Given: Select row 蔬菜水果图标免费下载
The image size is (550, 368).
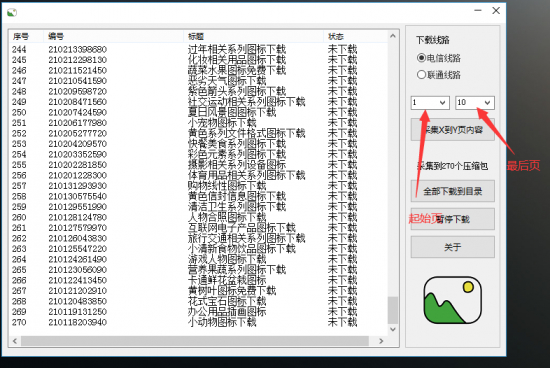Looking at the screenshot, I should click(x=199, y=70).
